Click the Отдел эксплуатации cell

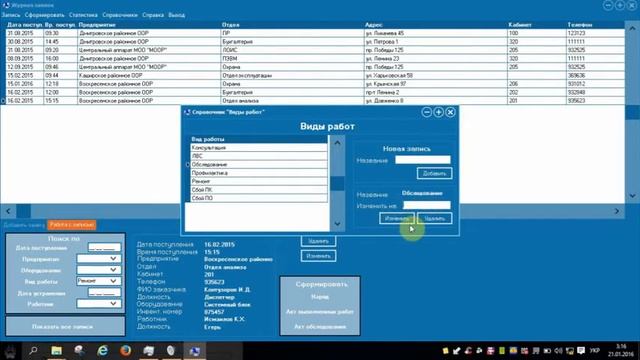point(292,76)
